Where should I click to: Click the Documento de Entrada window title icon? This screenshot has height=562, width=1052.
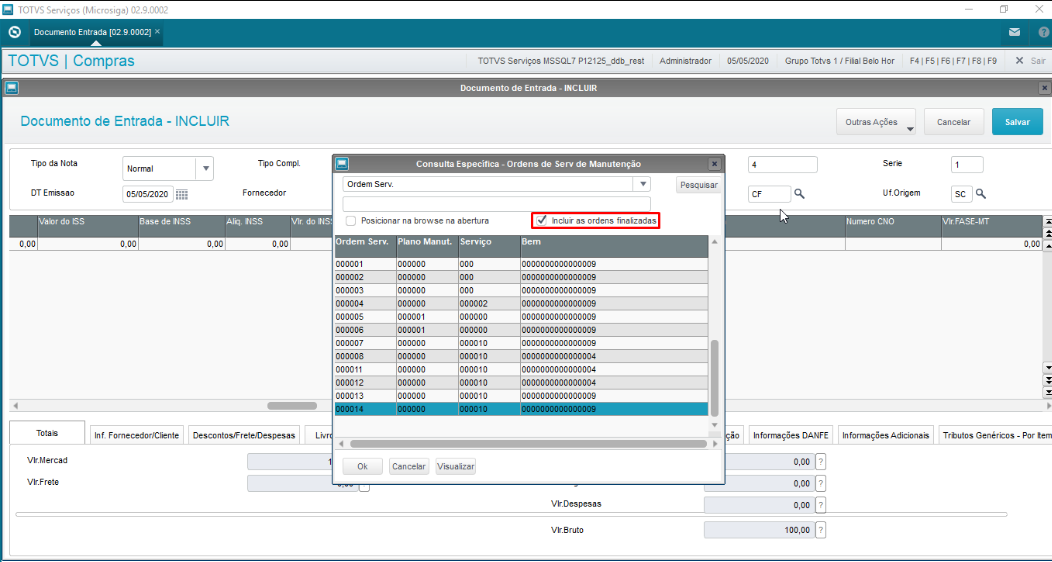[11, 88]
